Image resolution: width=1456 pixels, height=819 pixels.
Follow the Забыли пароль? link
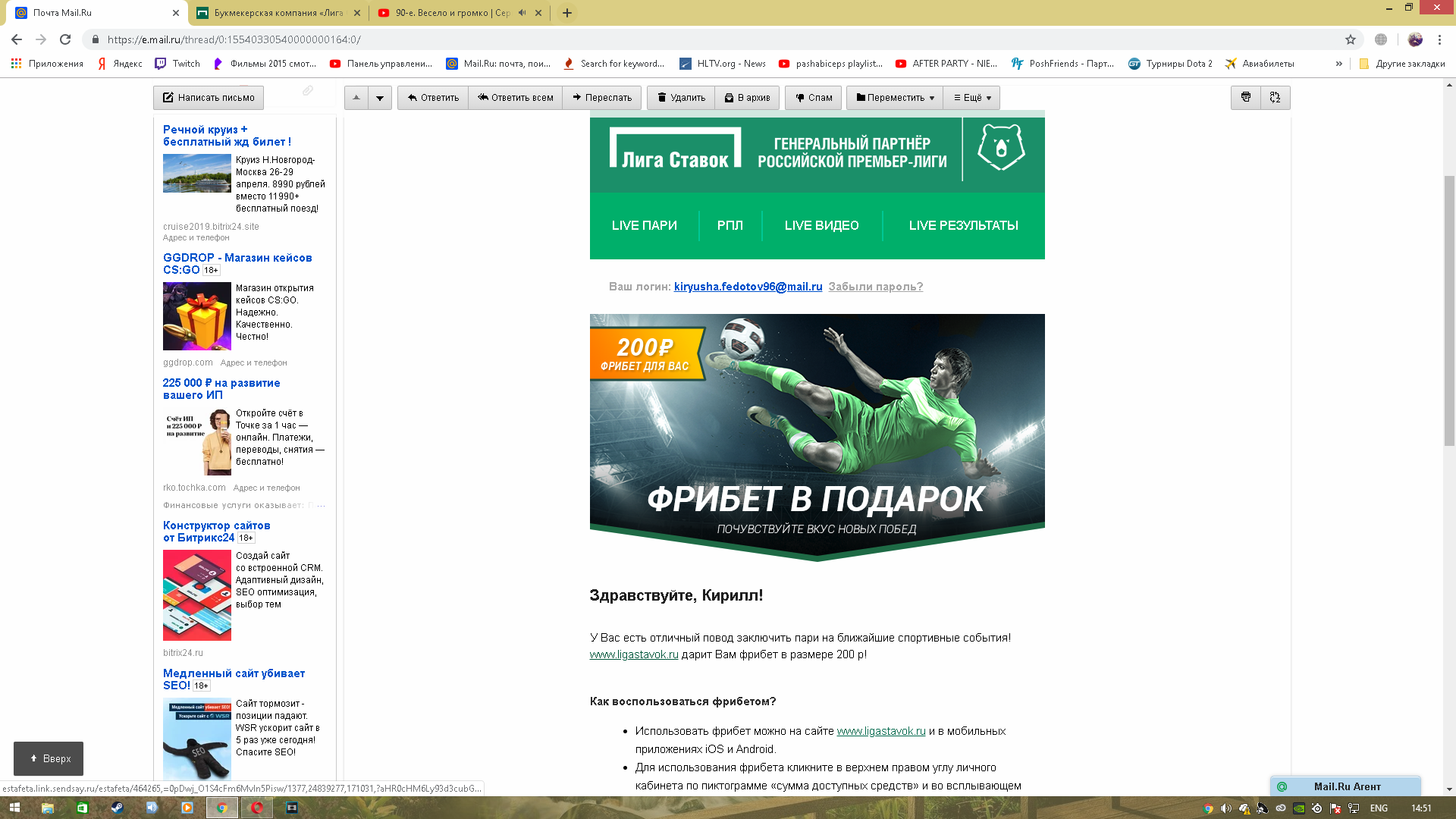coord(876,287)
